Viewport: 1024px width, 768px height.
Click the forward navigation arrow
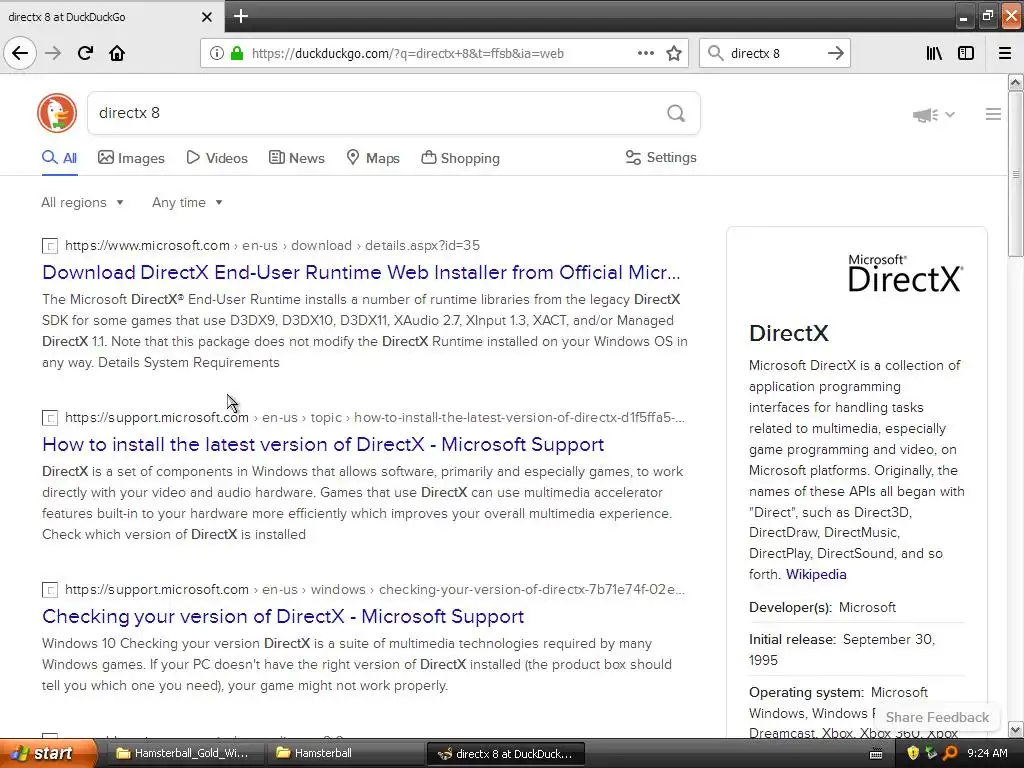click(53, 53)
